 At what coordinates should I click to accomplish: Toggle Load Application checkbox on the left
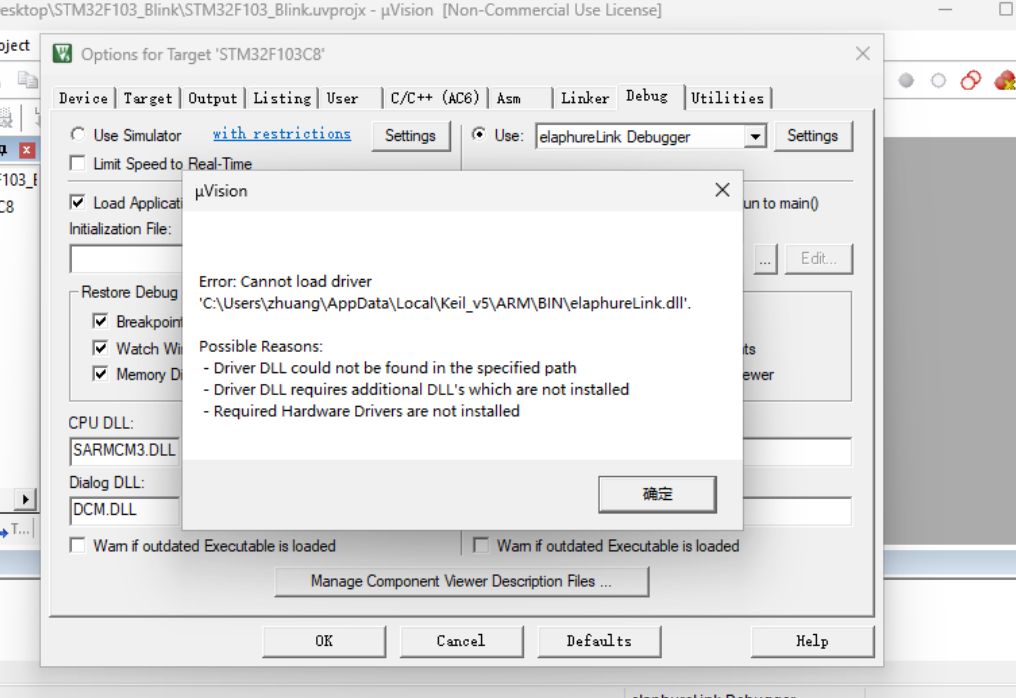click(78, 202)
